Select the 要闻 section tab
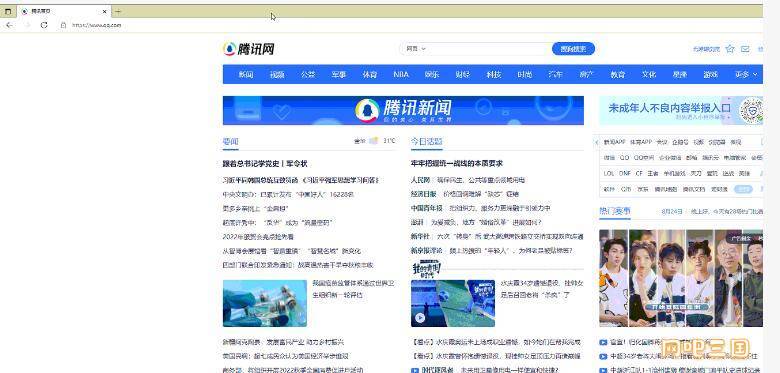Screen dimensions: 780x373 pyautogui.click(x=230, y=141)
